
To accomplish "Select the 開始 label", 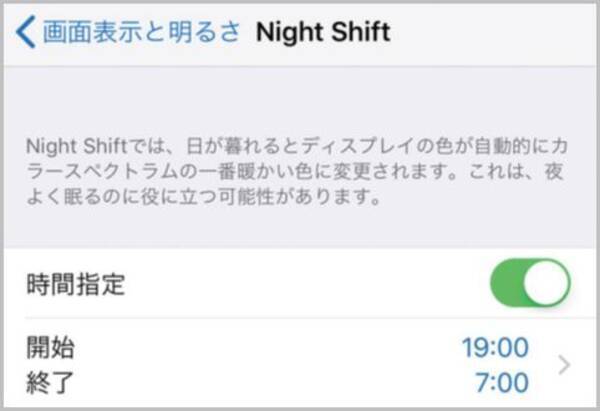I will [x=50, y=348].
